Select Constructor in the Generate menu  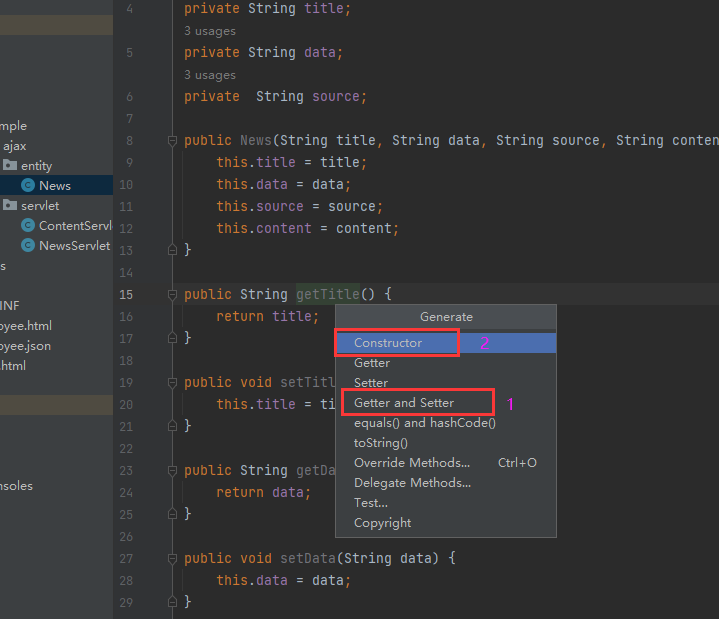[388, 343]
